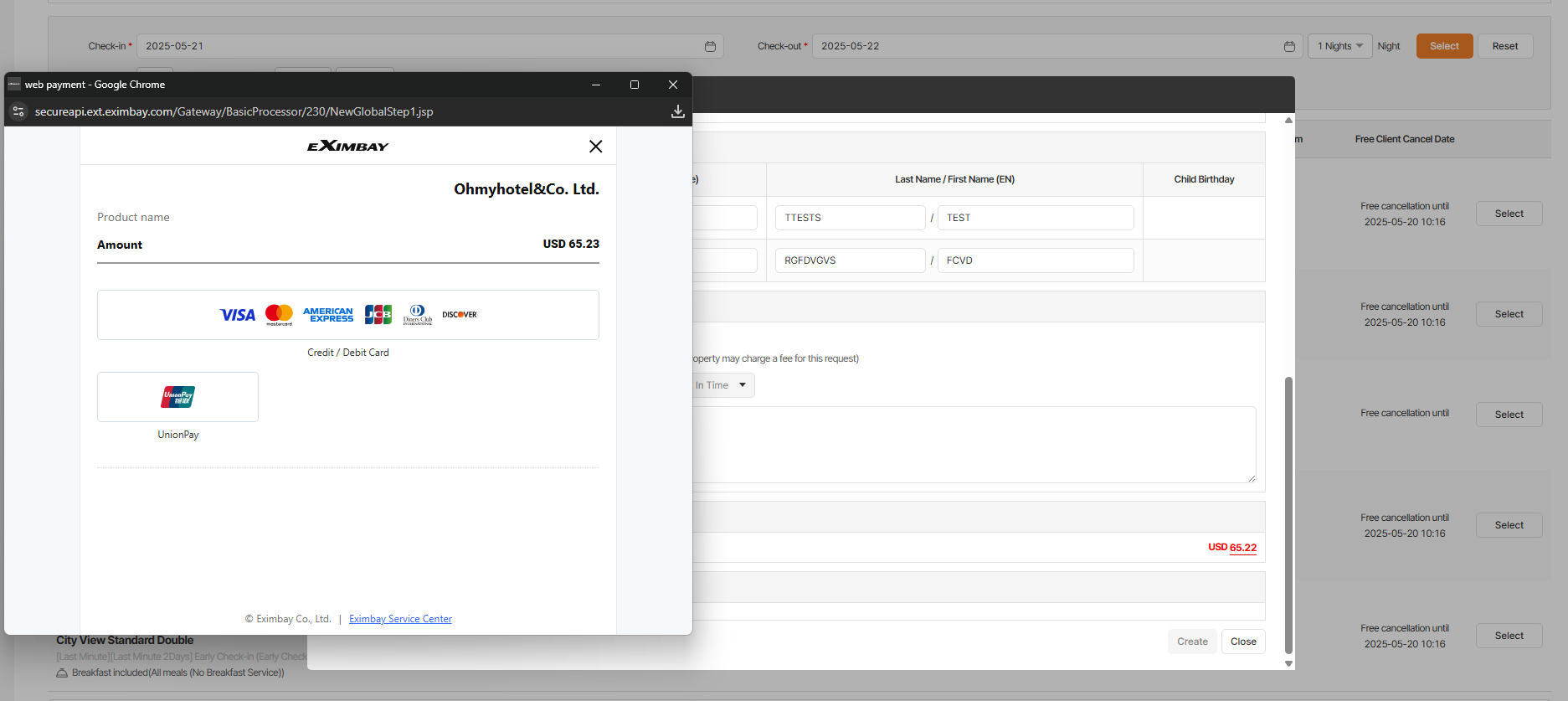Choose the Discover card logo
Screen dimensions: 1568x701
[460, 315]
